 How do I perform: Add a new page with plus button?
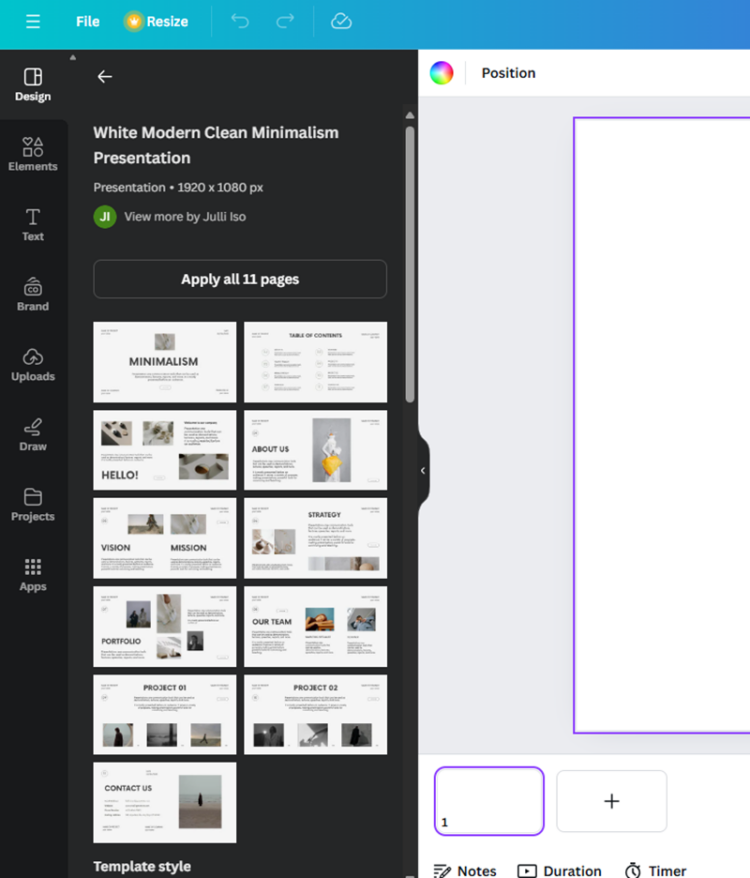pos(611,801)
